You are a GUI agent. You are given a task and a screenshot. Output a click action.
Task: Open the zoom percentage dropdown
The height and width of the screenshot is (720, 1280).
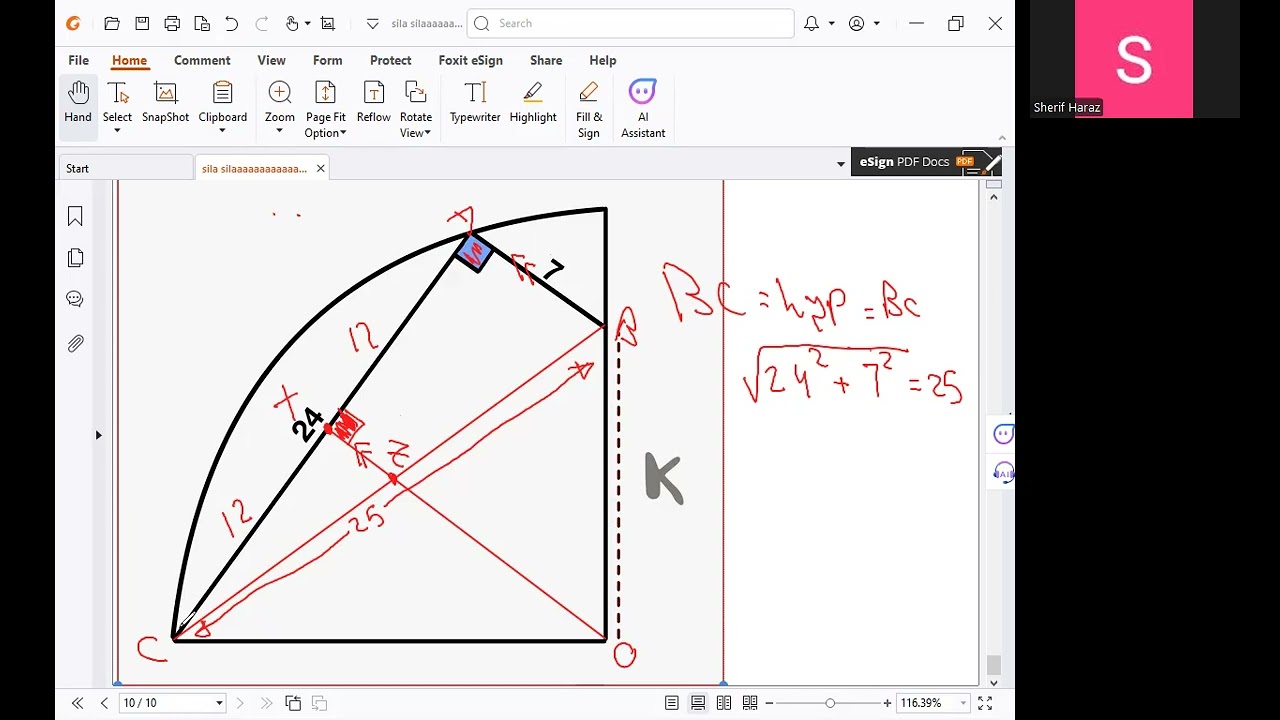coord(963,703)
